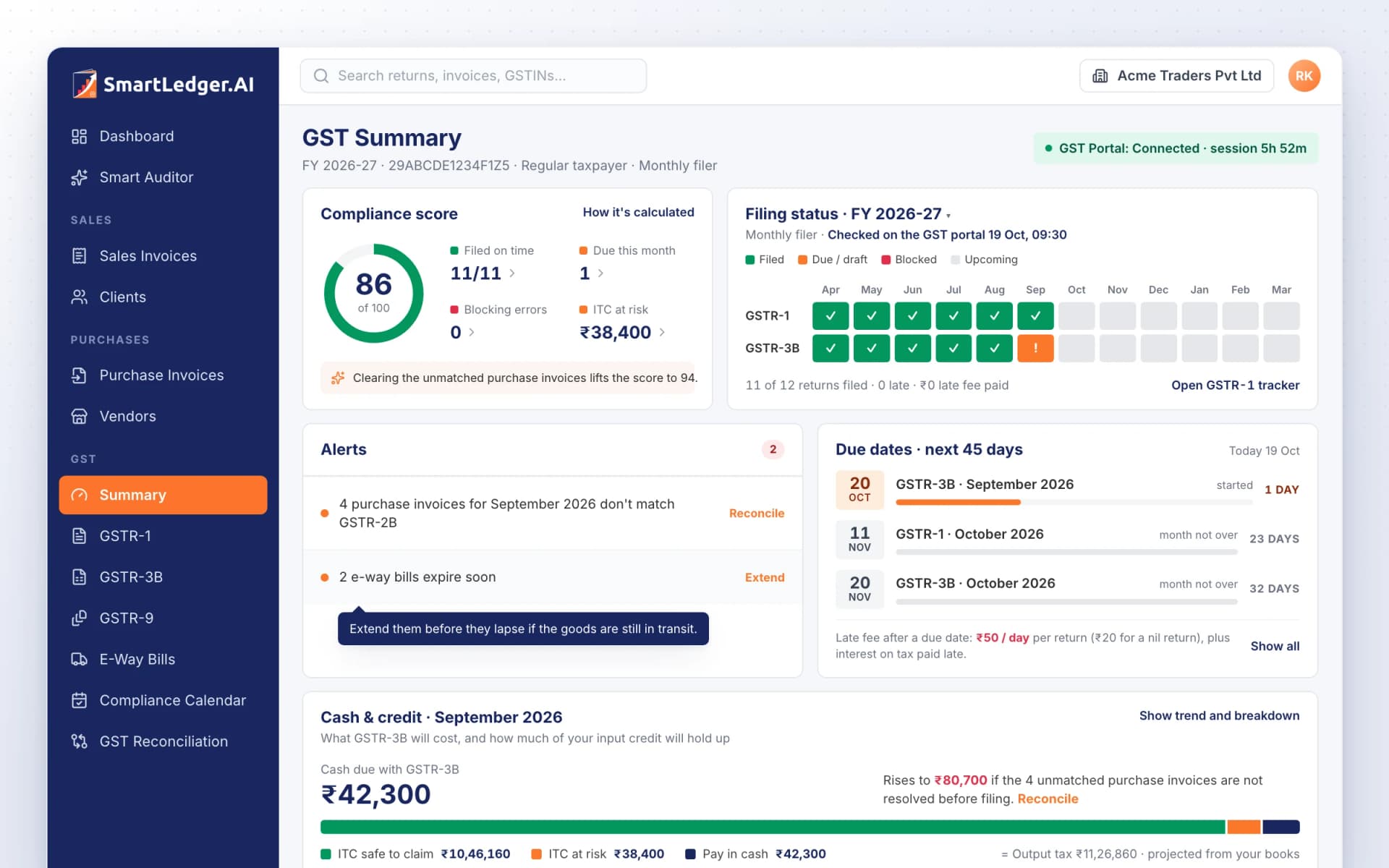Click the Vendors storefront icon
This screenshot has width=1389, height=868.
[80, 417]
